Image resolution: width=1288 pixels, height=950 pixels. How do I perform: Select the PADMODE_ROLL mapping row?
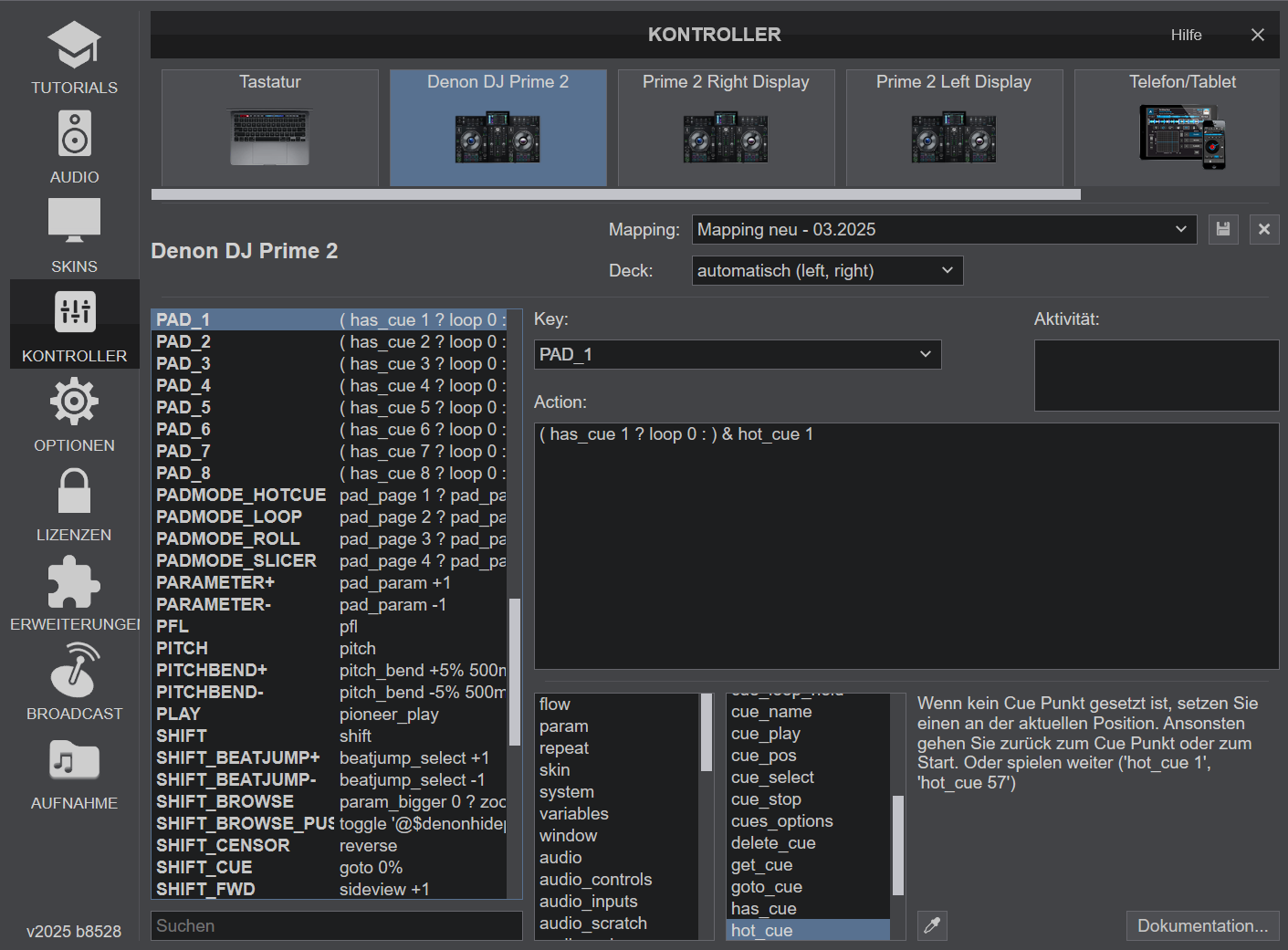click(x=330, y=538)
